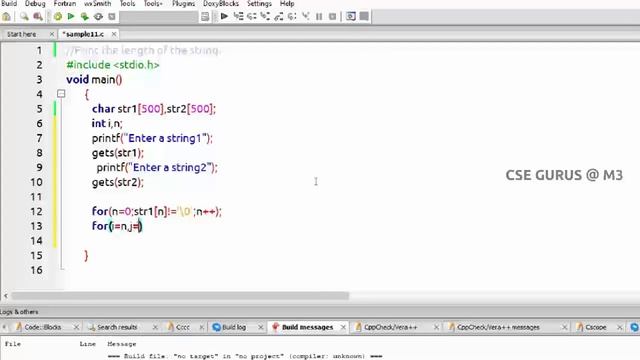Open the Fortran menu

coord(64,4)
